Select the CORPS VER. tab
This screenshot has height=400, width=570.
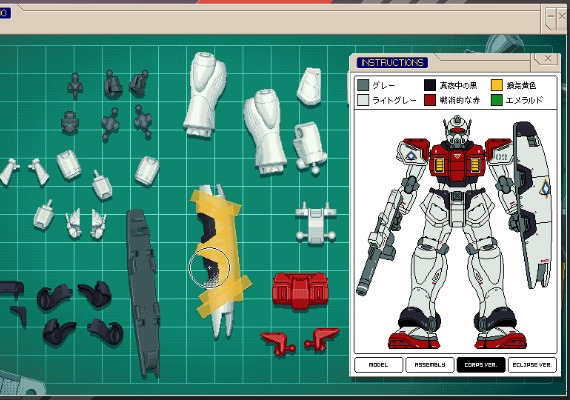click(481, 365)
